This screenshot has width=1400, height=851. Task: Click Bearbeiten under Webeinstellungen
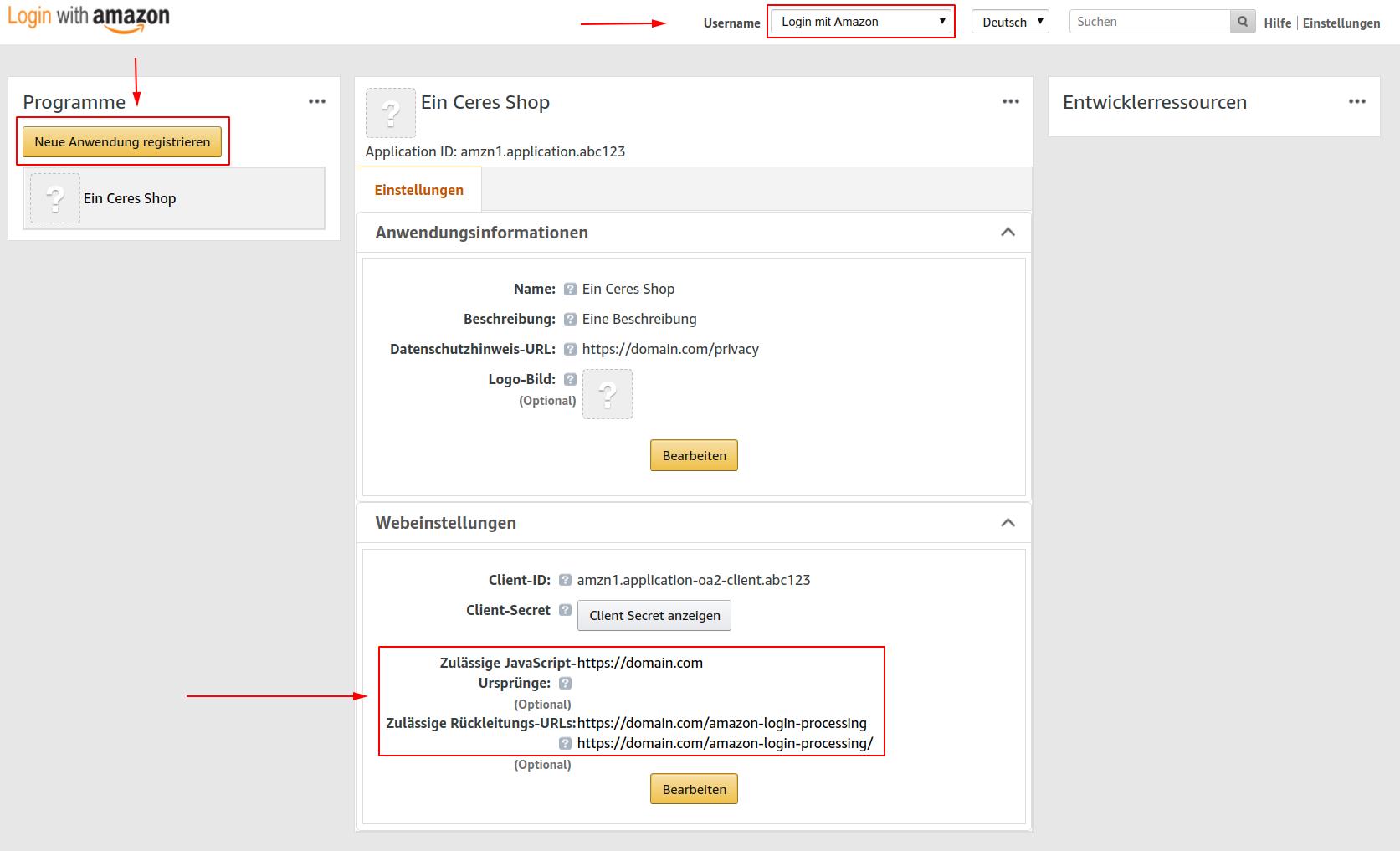694,789
